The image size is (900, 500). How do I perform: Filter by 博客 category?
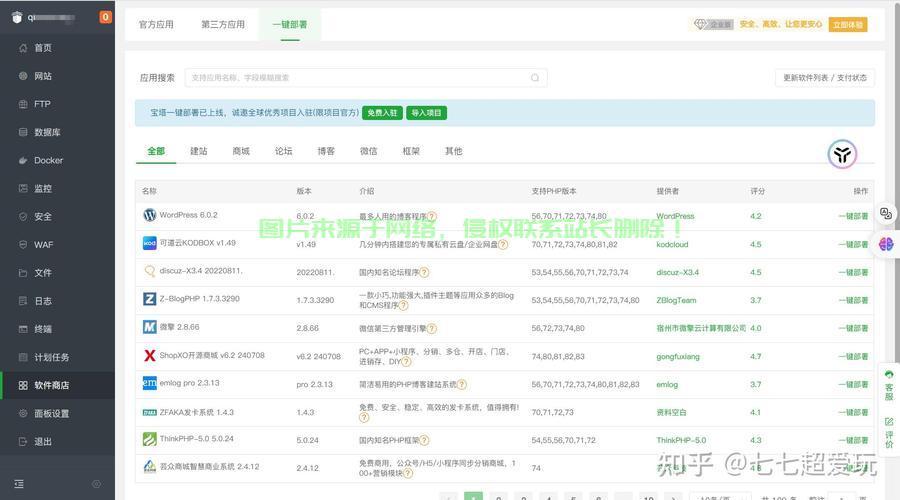[x=326, y=151]
